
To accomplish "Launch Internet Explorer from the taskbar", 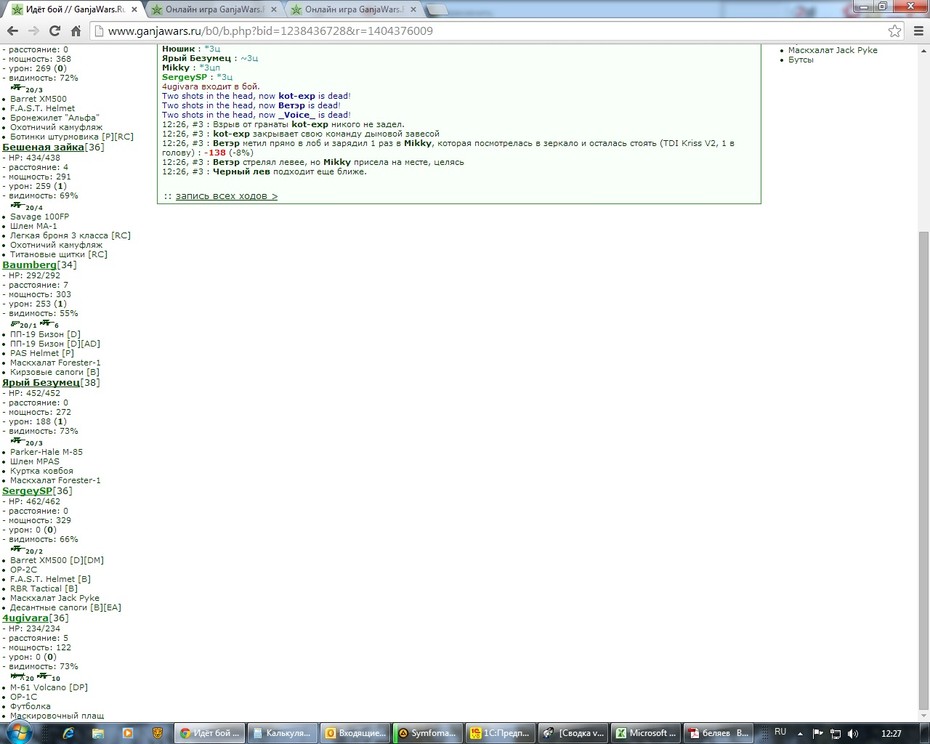I will tap(69, 733).
